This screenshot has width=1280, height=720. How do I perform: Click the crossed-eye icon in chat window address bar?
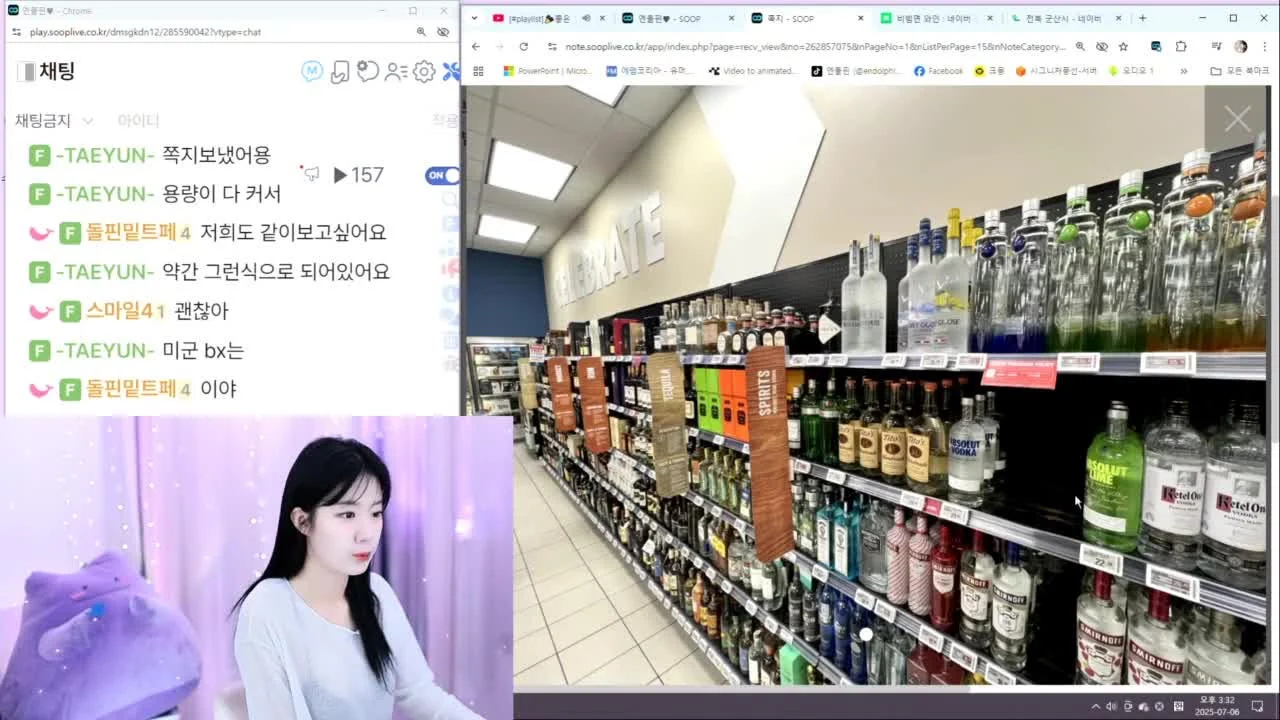[x=443, y=32]
